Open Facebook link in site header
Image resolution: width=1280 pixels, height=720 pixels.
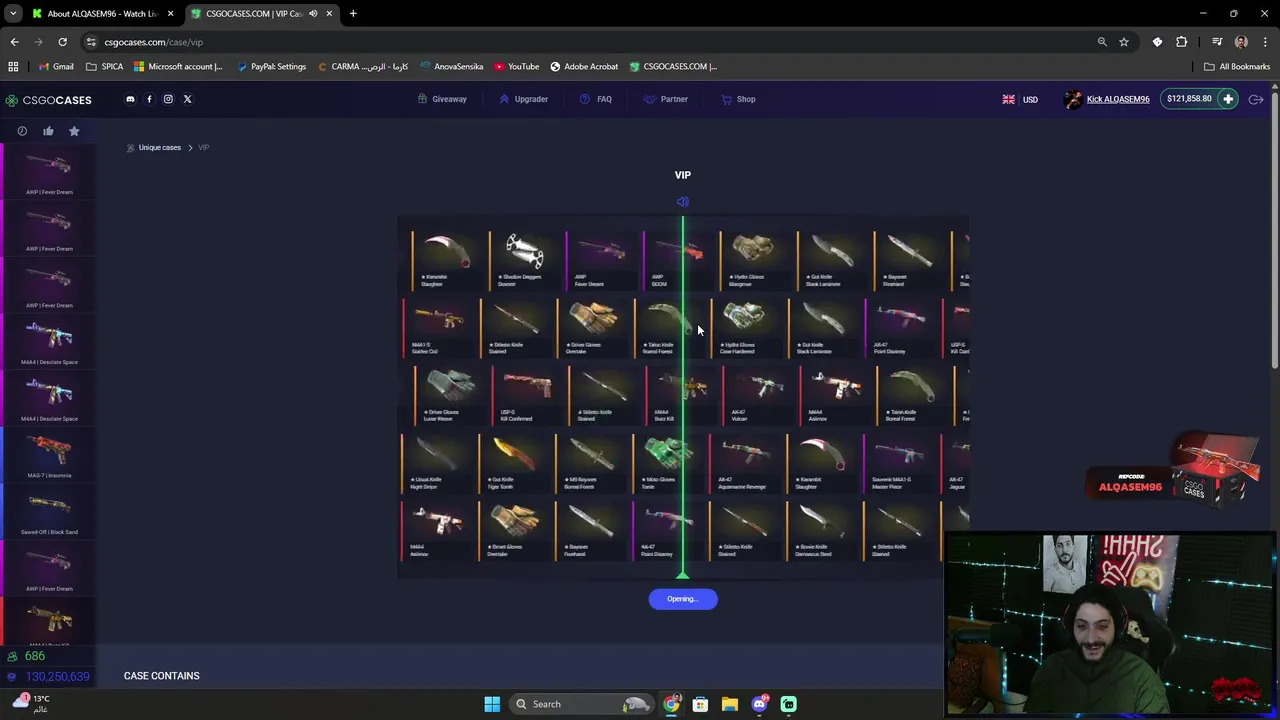click(149, 99)
